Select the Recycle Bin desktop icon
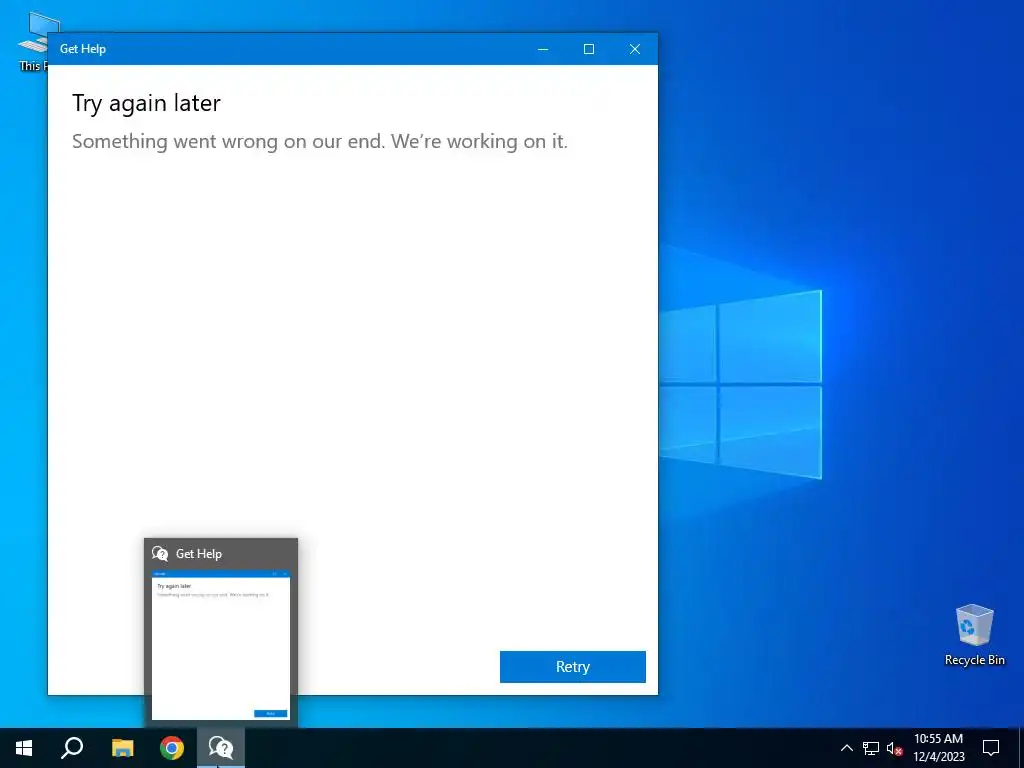Viewport: 1024px width, 768px height. [x=974, y=635]
